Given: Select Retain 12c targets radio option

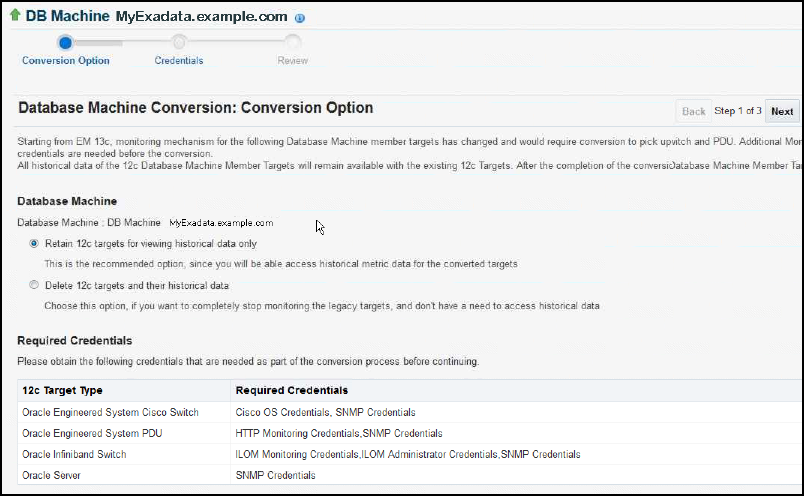Looking at the screenshot, I should point(35,243).
